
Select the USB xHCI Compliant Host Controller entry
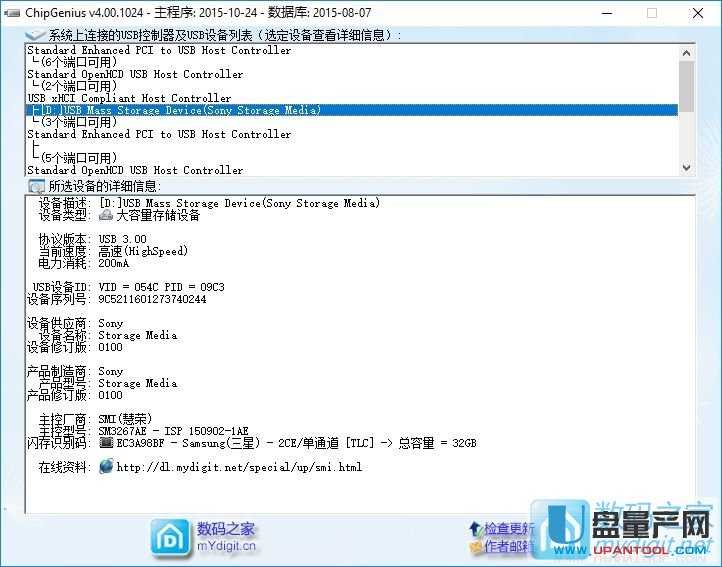[x=128, y=98]
